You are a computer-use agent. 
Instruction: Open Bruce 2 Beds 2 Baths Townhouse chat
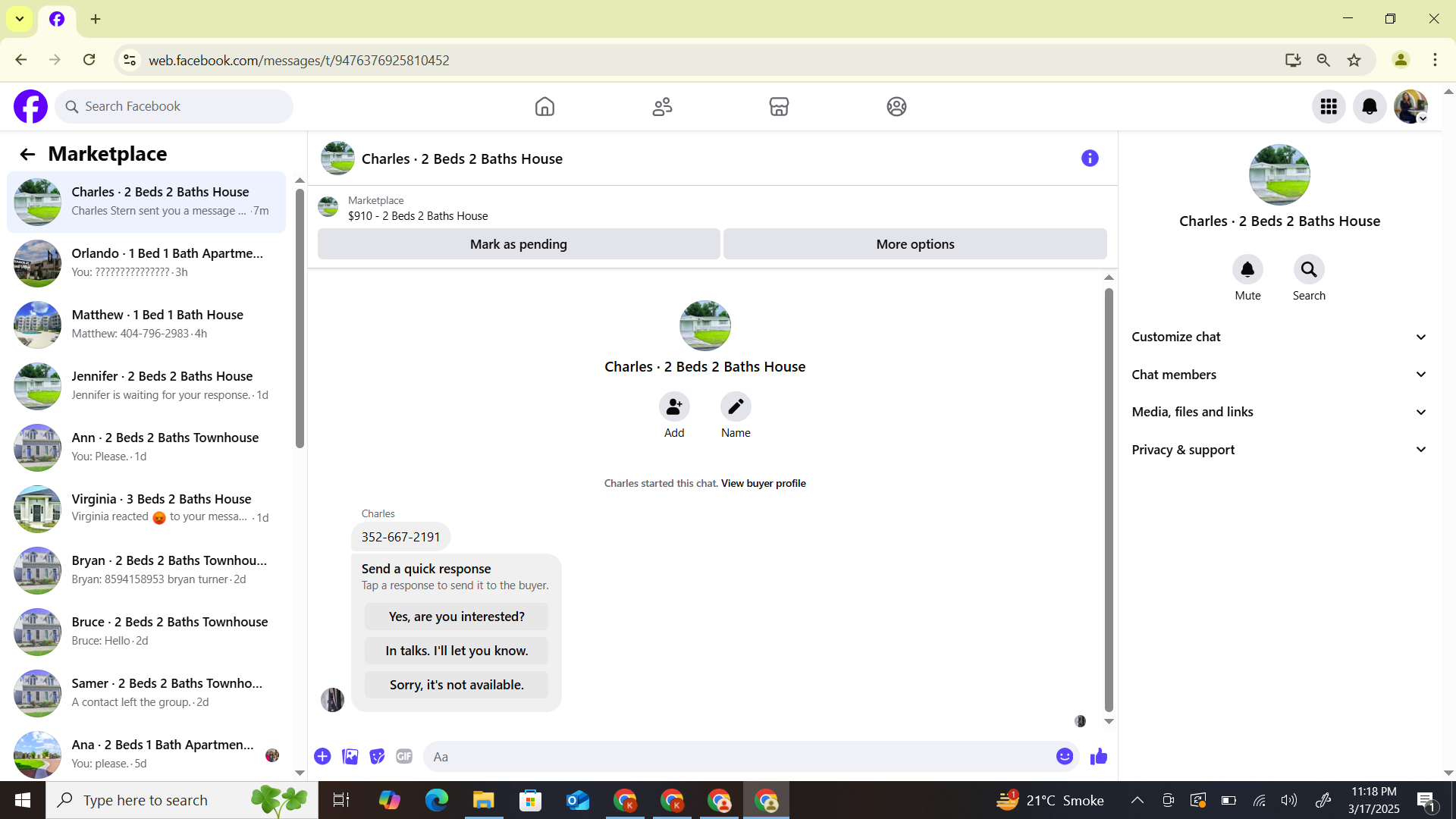(x=146, y=632)
